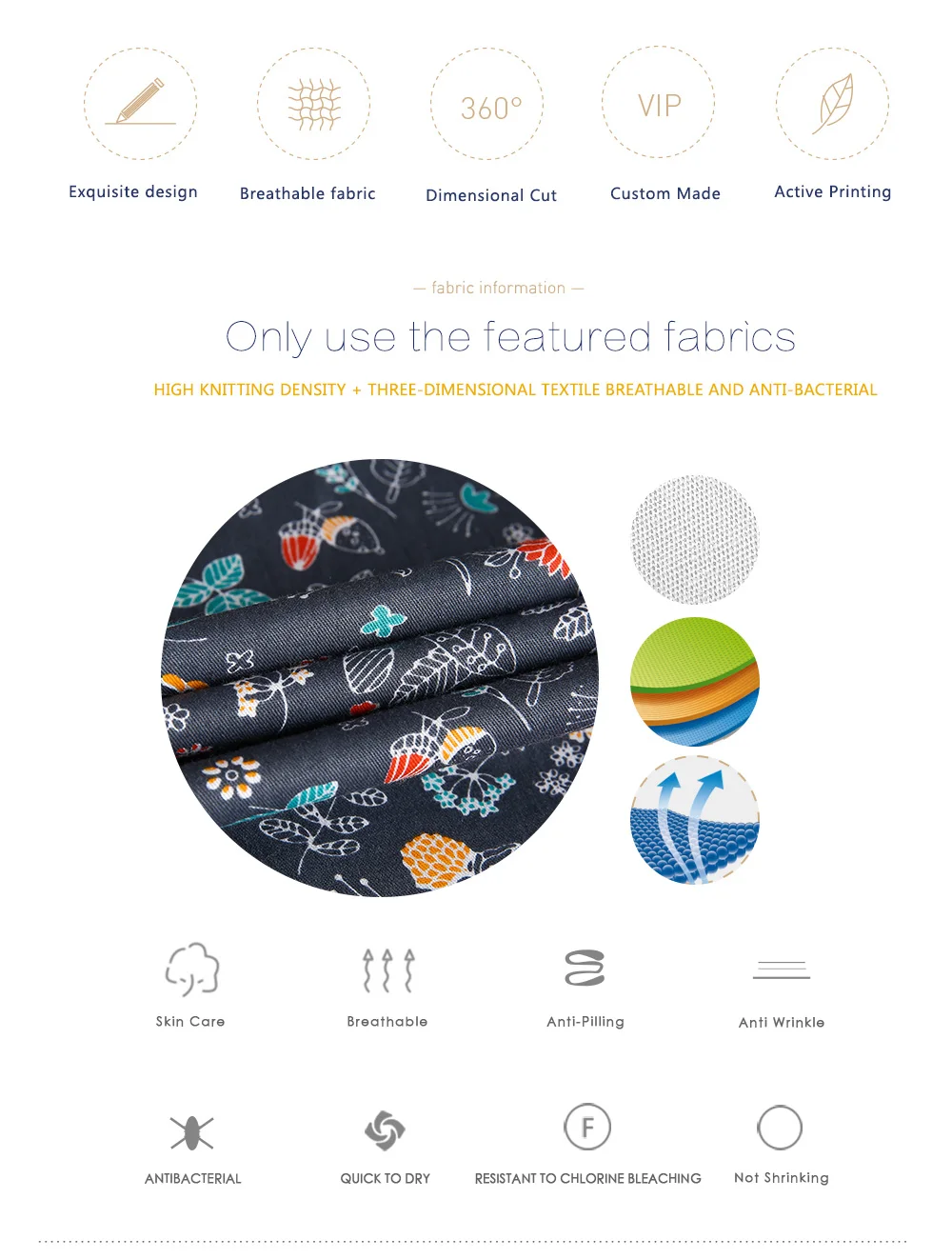Click the Skin Care cotton icon
Viewport: 952px width, 1259px height.
(192, 969)
